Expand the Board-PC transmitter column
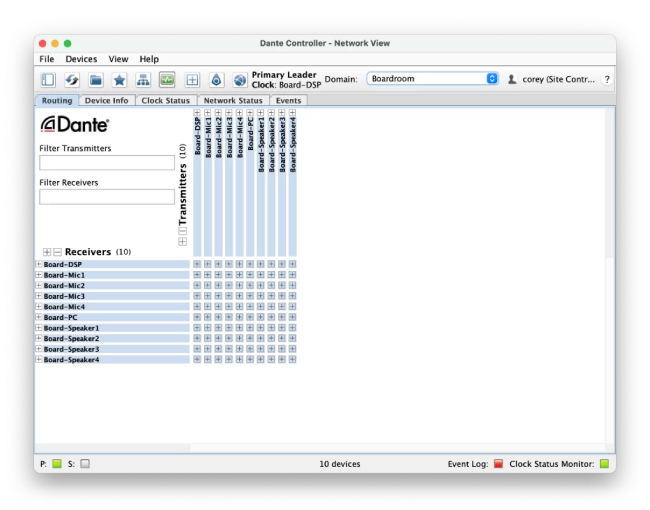Screen dimensions: 650x510 (x=250, y=113)
